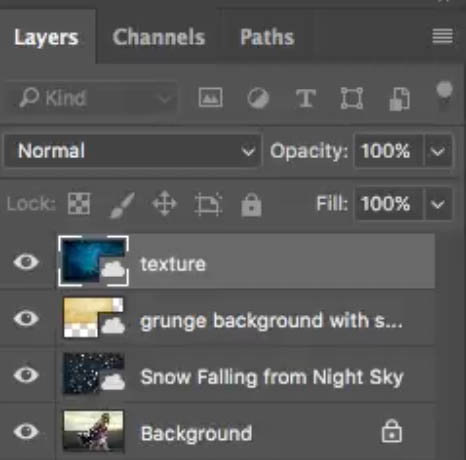Viewport: 466px width, 460px height.
Task: Click the Lock all padlock icon
Action: click(251, 204)
